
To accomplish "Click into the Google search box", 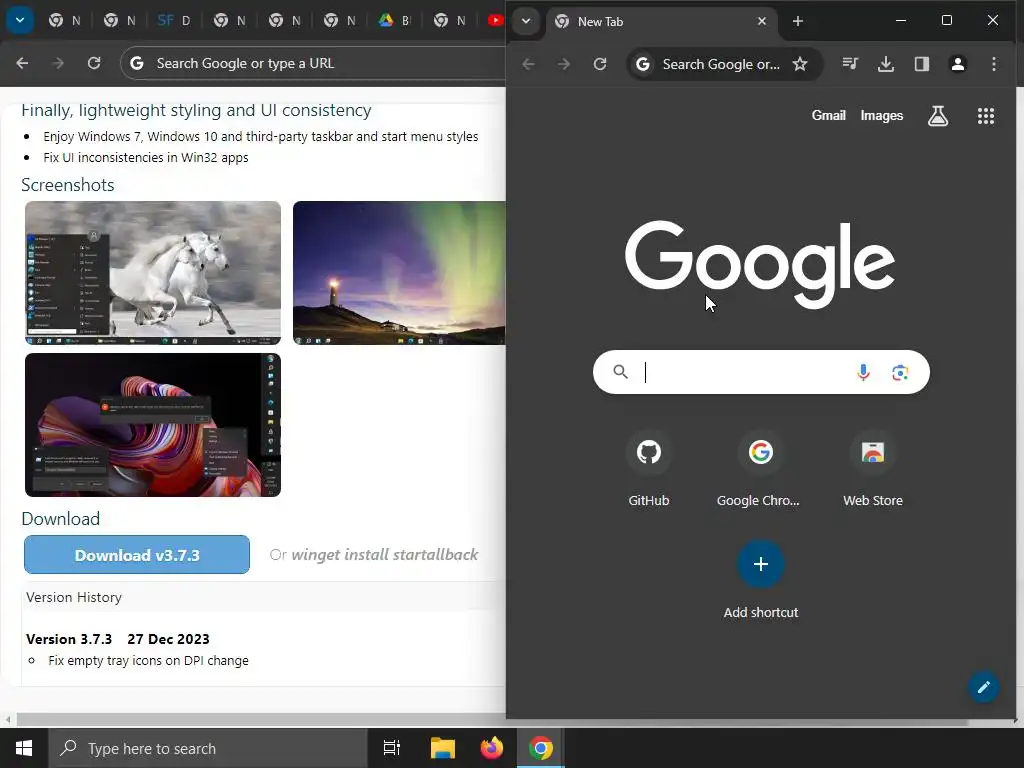I will coord(761,372).
